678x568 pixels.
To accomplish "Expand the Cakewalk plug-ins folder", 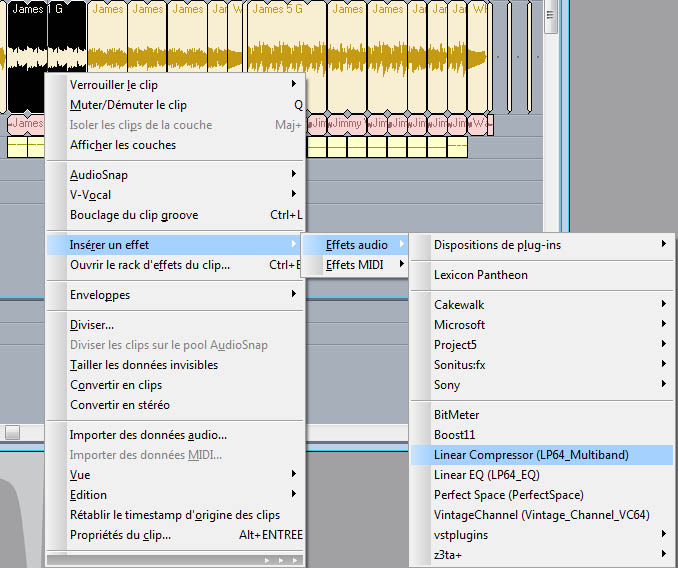I will (542, 305).
